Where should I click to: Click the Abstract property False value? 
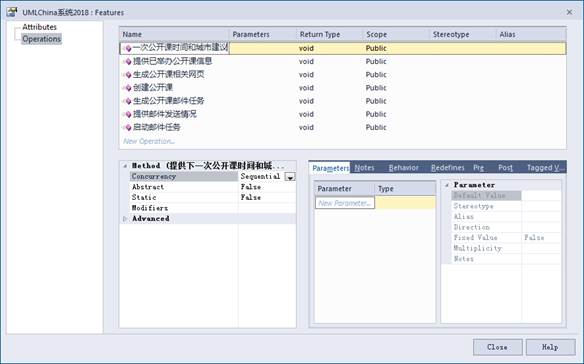tap(251, 187)
